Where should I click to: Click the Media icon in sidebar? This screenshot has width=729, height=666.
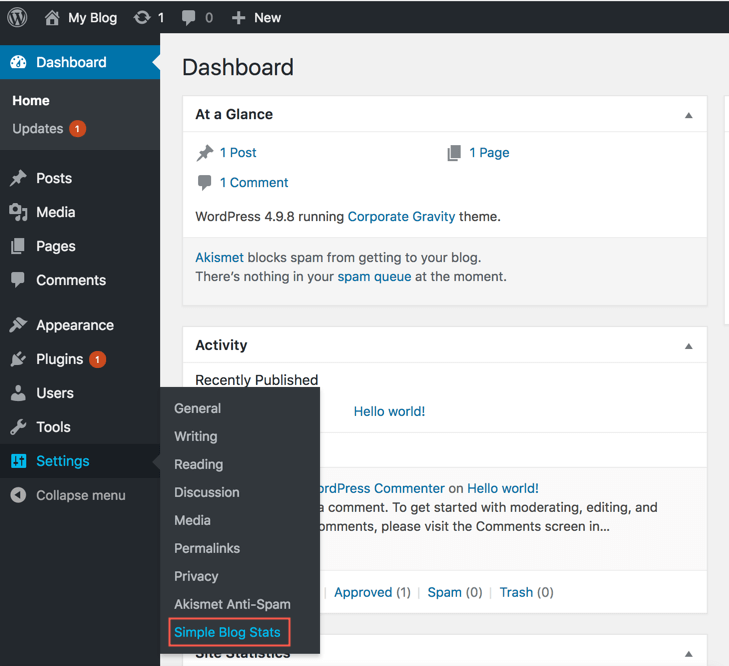[x=18, y=212]
